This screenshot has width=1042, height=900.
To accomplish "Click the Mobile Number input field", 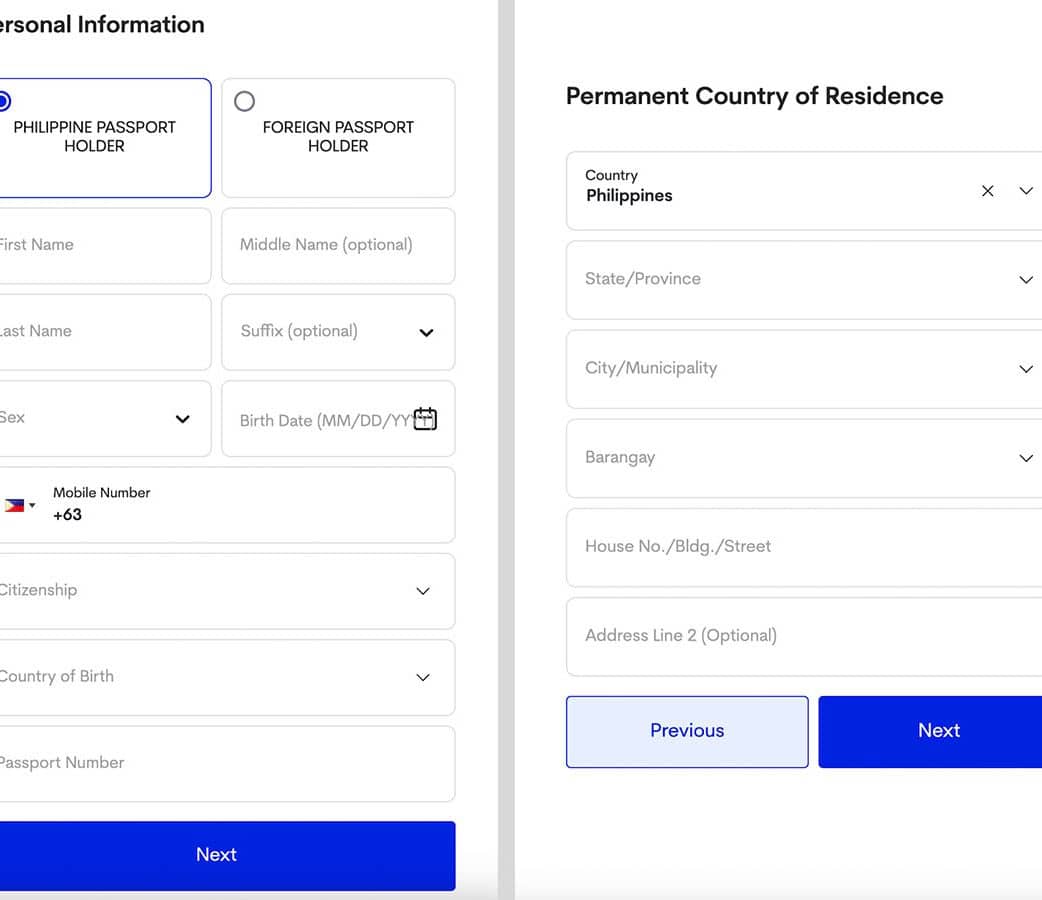I will [250, 515].
